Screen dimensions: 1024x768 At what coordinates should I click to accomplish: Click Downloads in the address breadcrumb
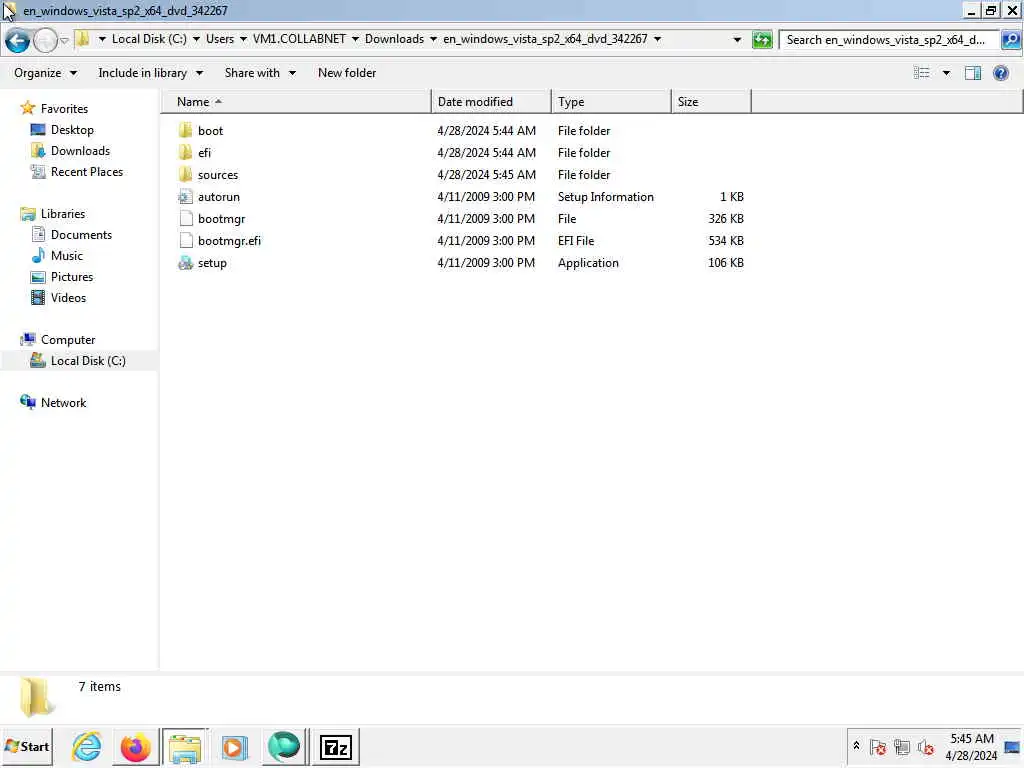click(x=394, y=39)
